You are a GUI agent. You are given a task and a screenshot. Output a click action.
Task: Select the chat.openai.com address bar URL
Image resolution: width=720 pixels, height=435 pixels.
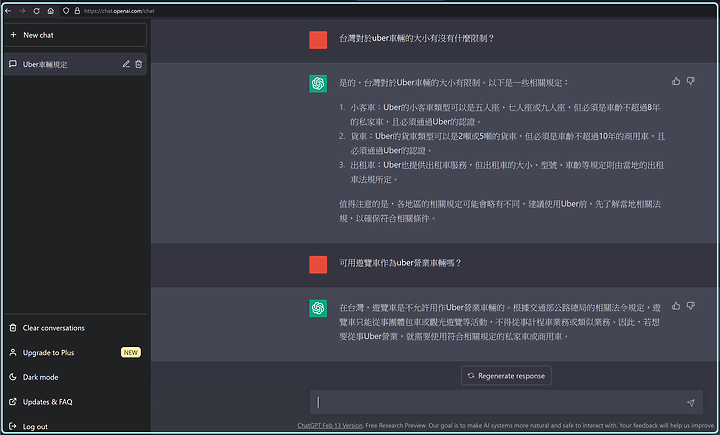119,11
